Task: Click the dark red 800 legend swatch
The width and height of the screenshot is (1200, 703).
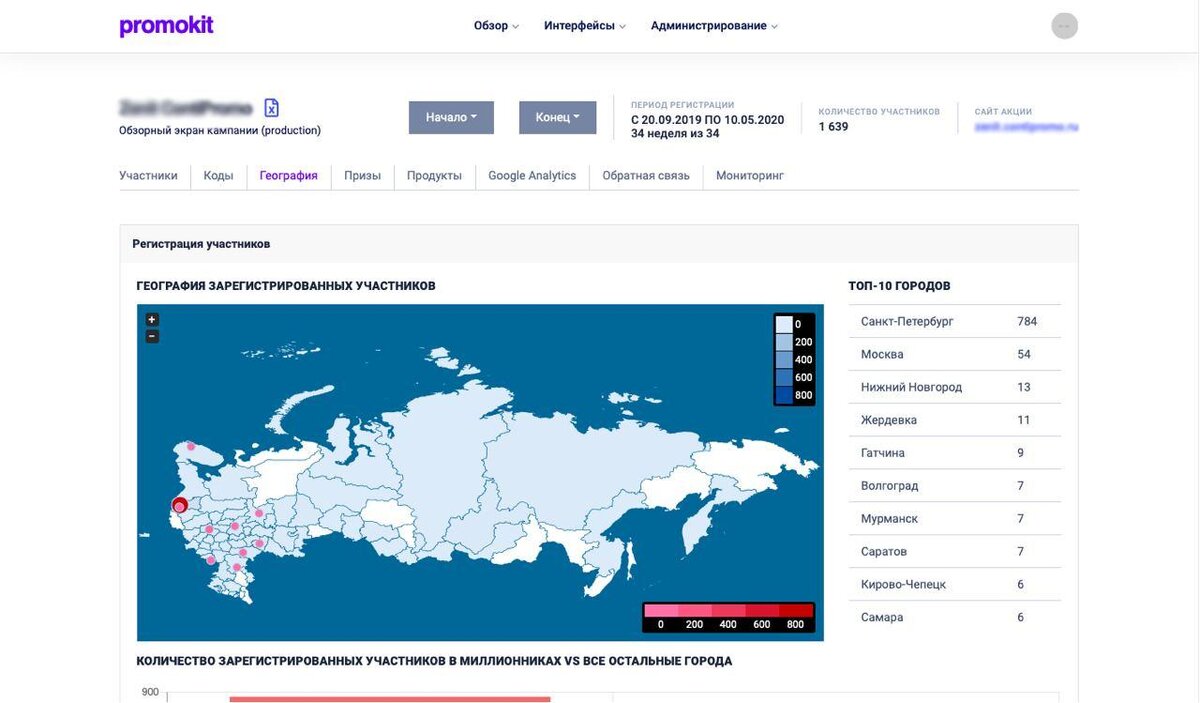Action: [x=796, y=610]
